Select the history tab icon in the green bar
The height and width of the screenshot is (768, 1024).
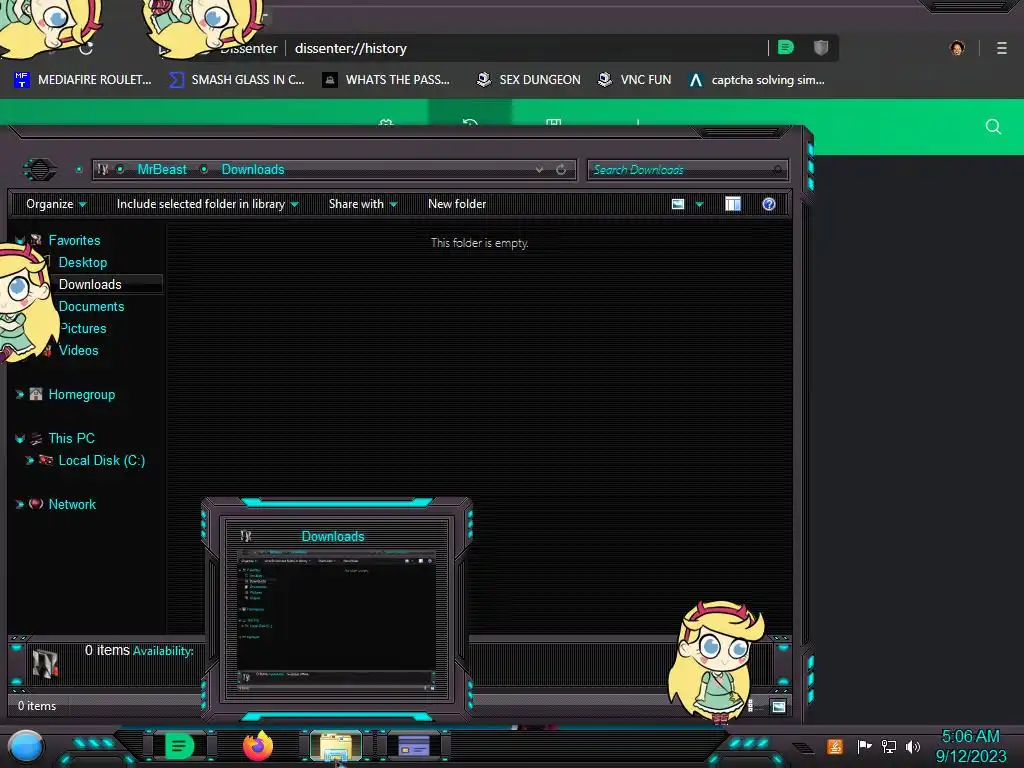pyautogui.click(x=470, y=120)
